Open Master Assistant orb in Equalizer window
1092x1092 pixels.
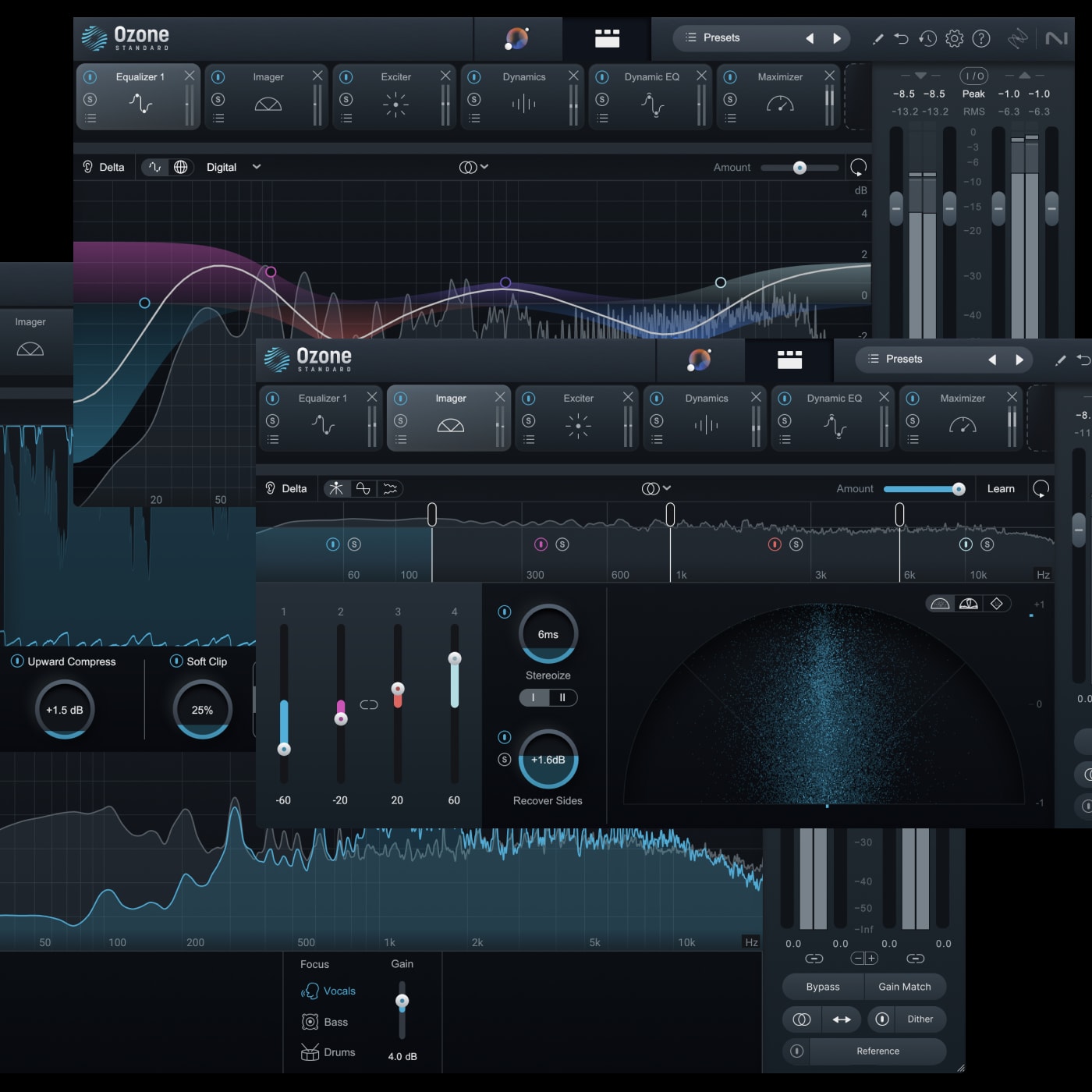point(516,38)
